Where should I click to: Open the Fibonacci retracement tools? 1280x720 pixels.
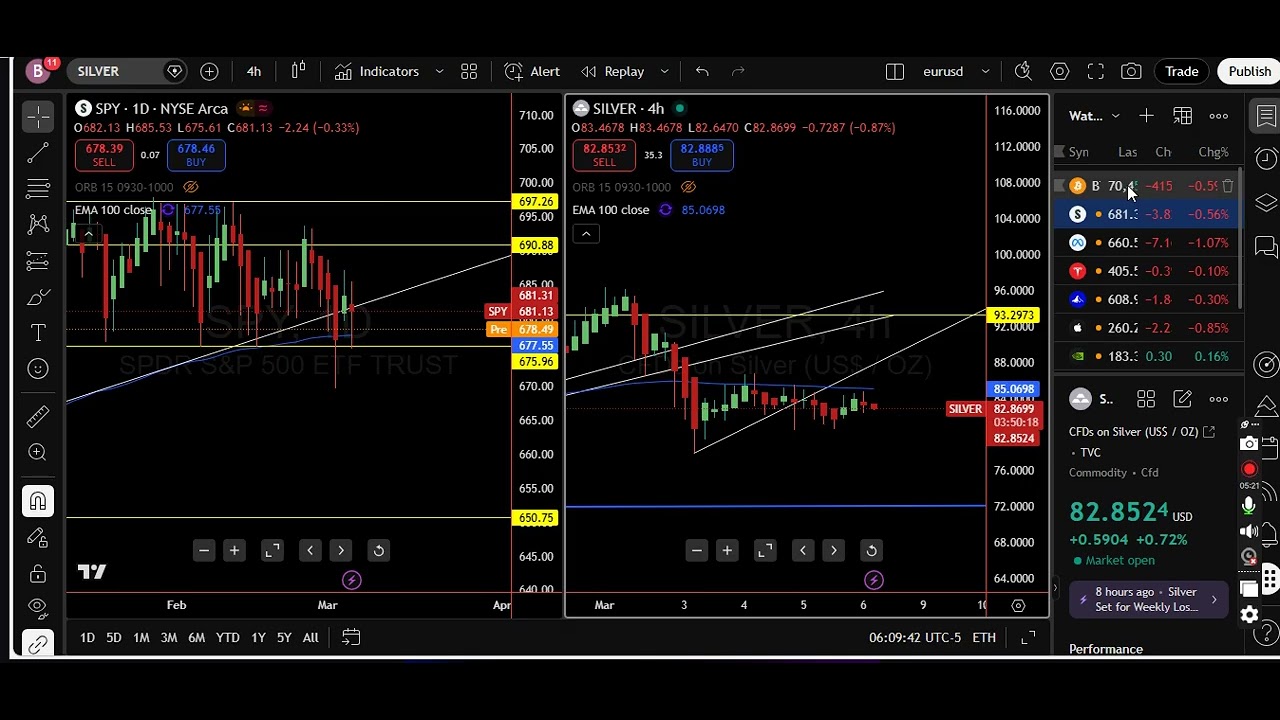point(38,189)
